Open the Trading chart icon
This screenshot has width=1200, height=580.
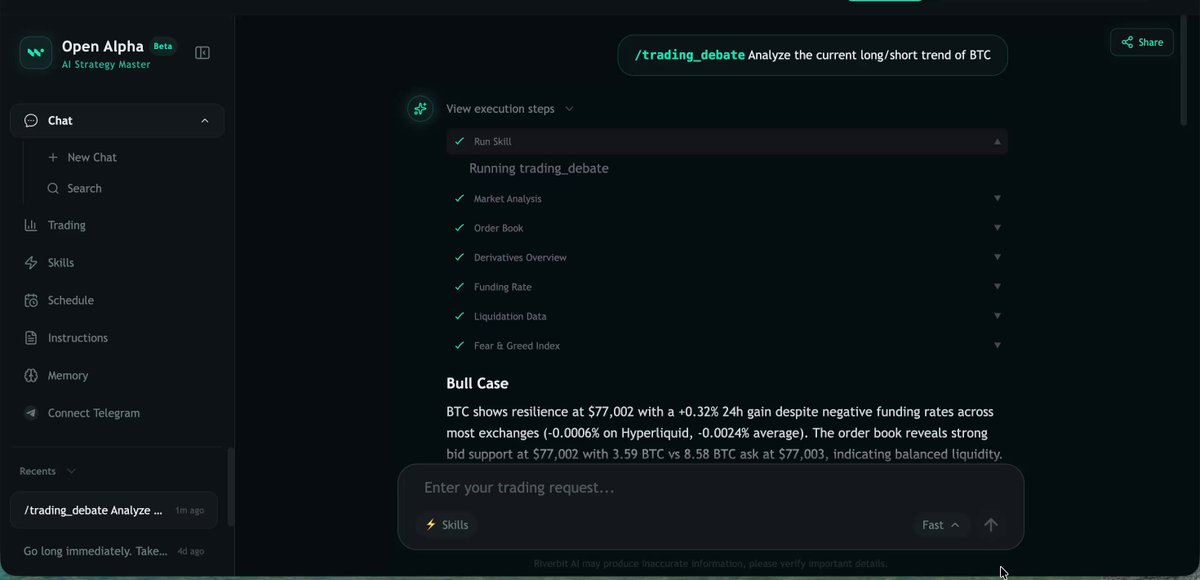pyautogui.click(x=30, y=225)
